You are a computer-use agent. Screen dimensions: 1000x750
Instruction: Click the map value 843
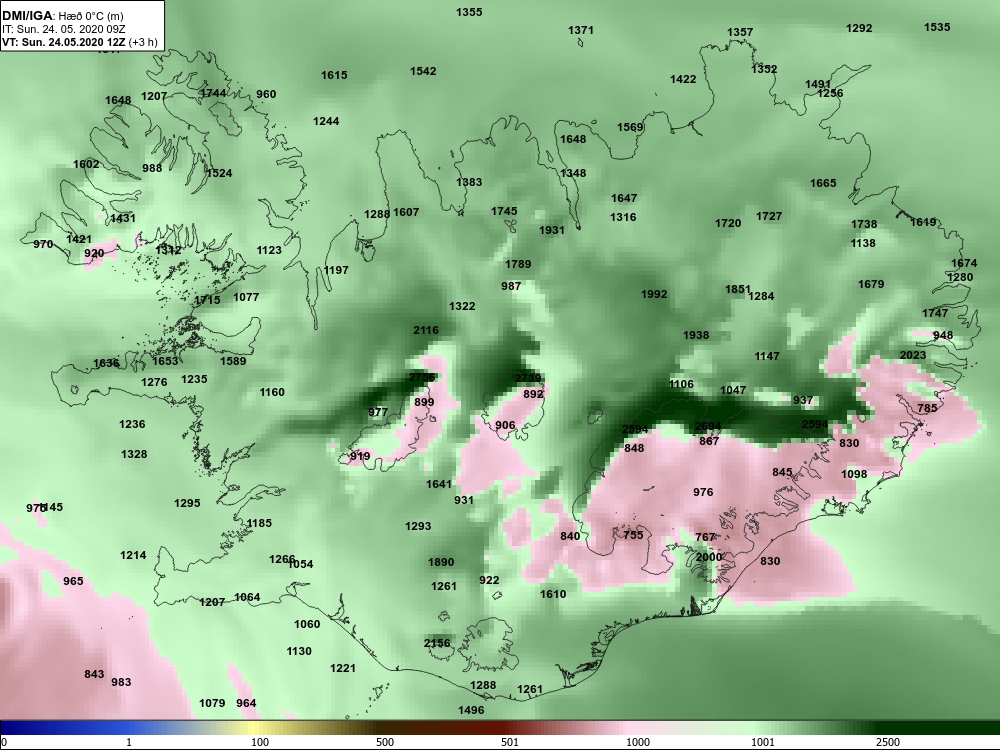click(94, 674)
